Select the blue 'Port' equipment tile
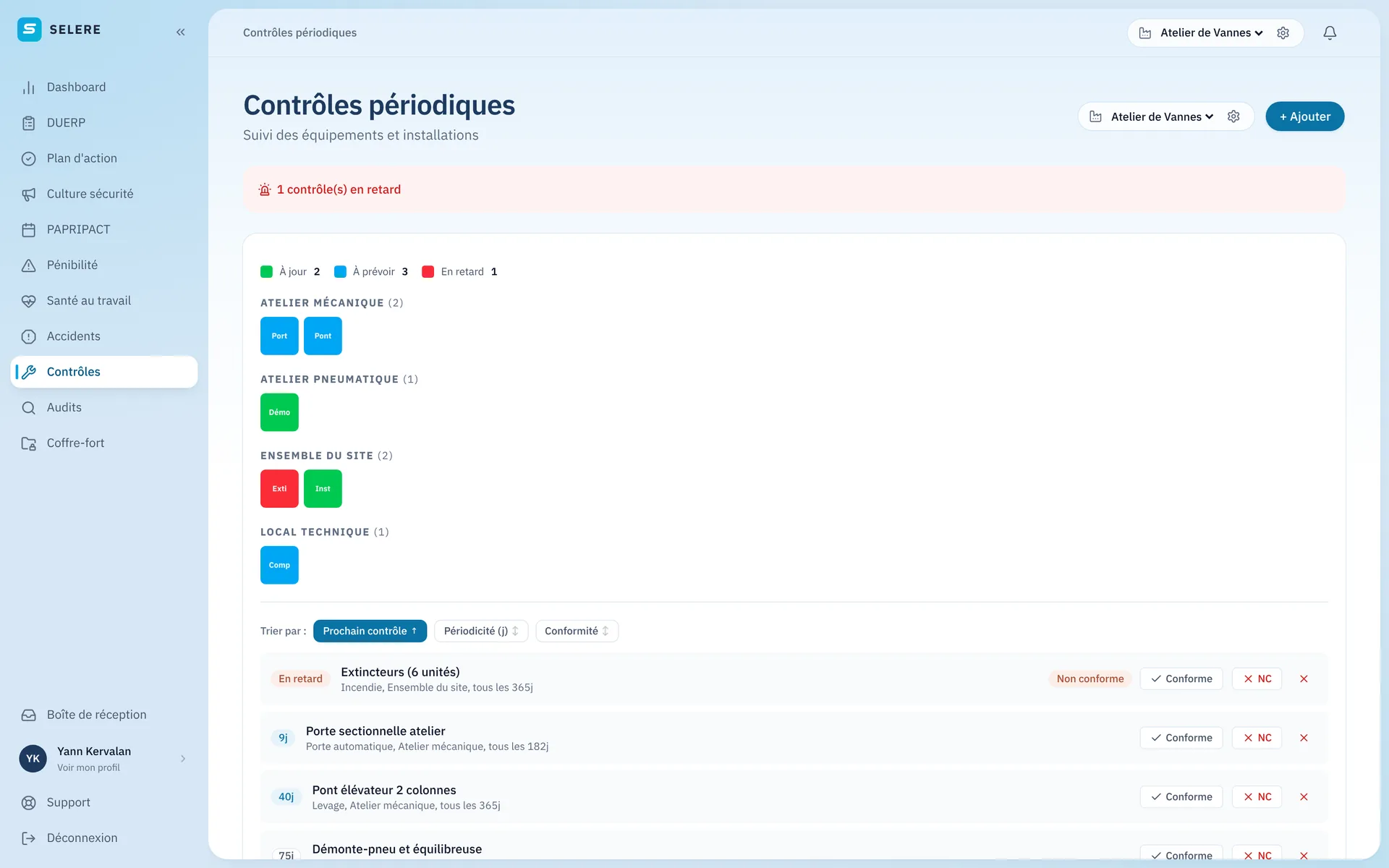Viewport: 1389px width, 868px height. coord(279,336)
